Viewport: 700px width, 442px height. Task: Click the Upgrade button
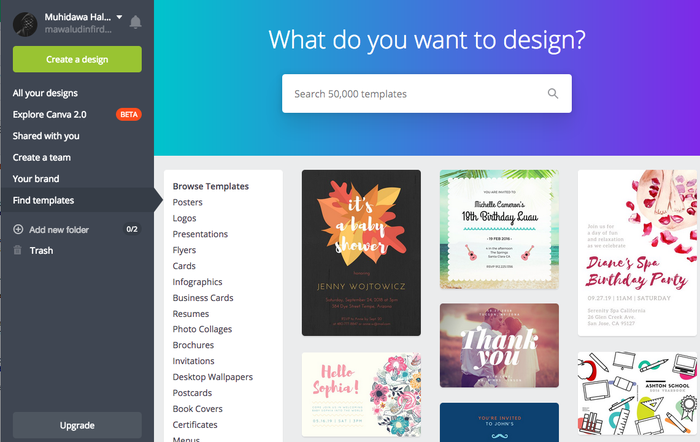[x=77, y=425]
